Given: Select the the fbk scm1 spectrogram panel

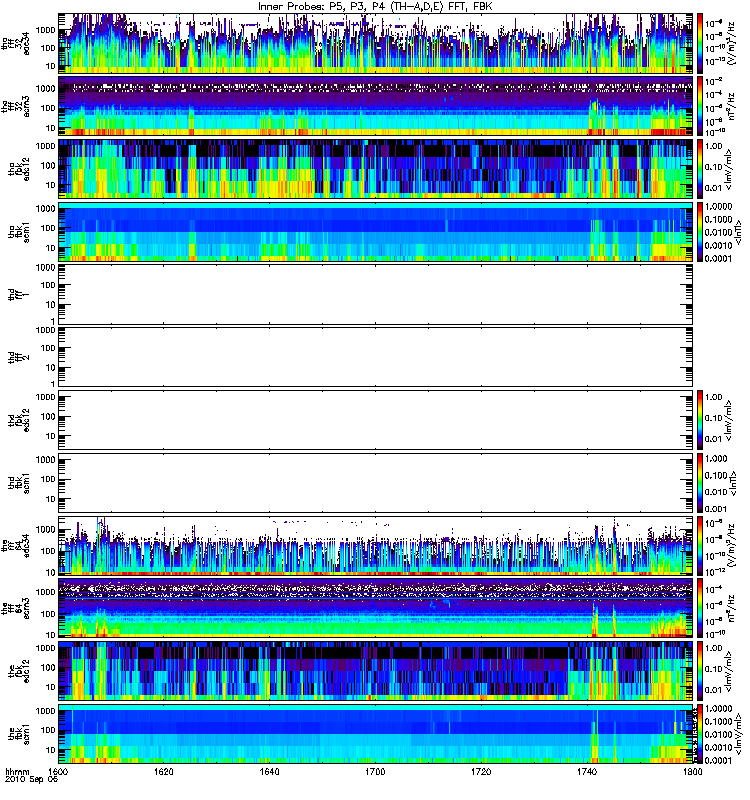Looking at the screenshot, I should pos(376,734).
